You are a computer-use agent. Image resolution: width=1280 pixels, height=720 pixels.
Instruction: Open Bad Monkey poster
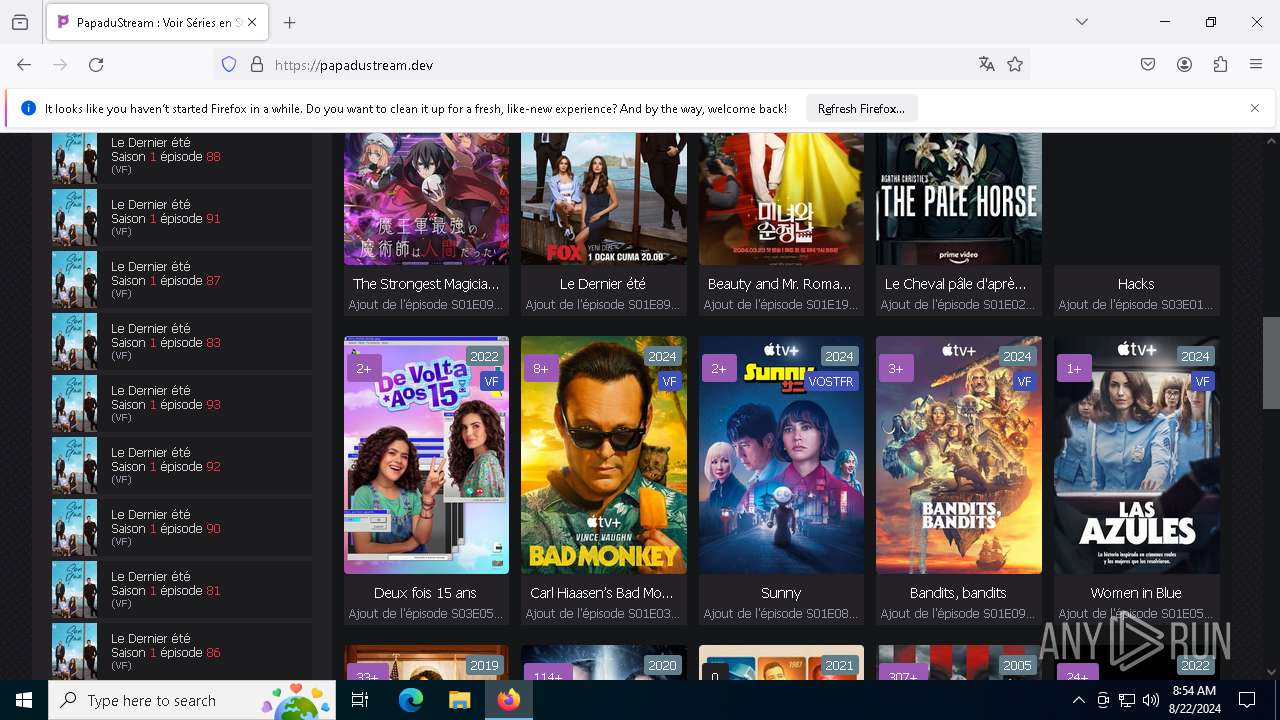(604, 455)
